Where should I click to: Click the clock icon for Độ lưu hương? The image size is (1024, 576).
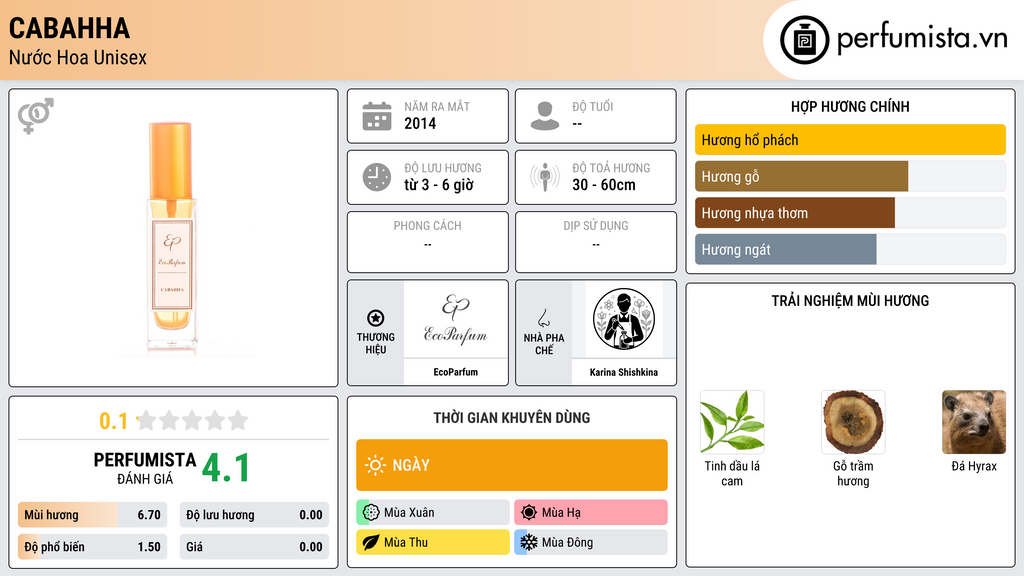point(377,177)
